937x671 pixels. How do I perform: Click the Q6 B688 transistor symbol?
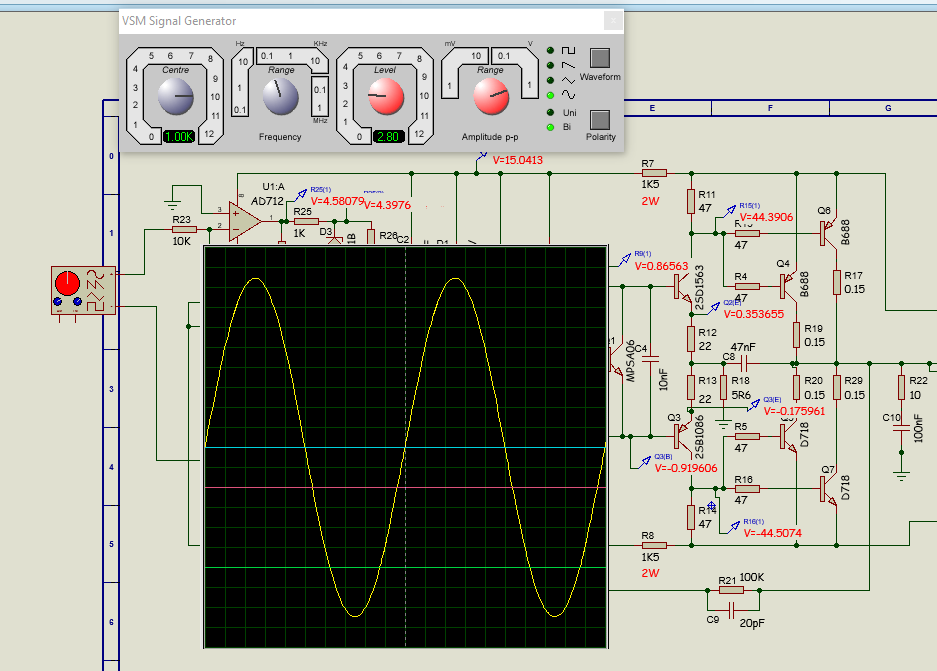829,232
